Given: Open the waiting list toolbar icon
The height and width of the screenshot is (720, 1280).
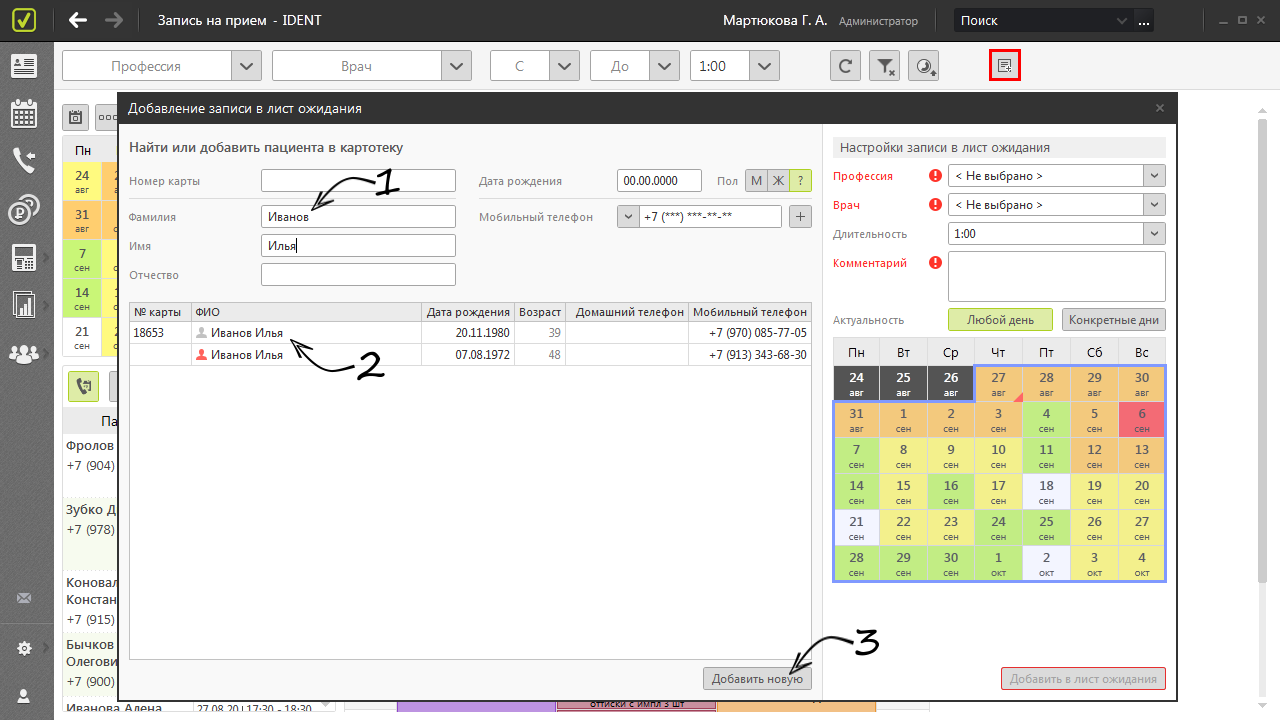Looking at the screenshot, I should click(1004, 66).
